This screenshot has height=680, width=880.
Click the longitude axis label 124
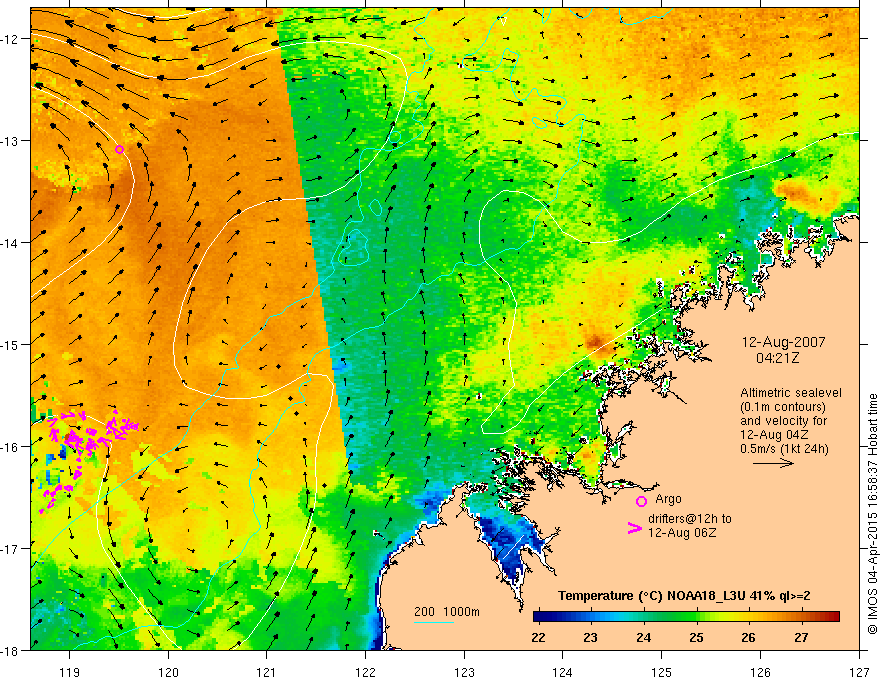coord(563,672)
